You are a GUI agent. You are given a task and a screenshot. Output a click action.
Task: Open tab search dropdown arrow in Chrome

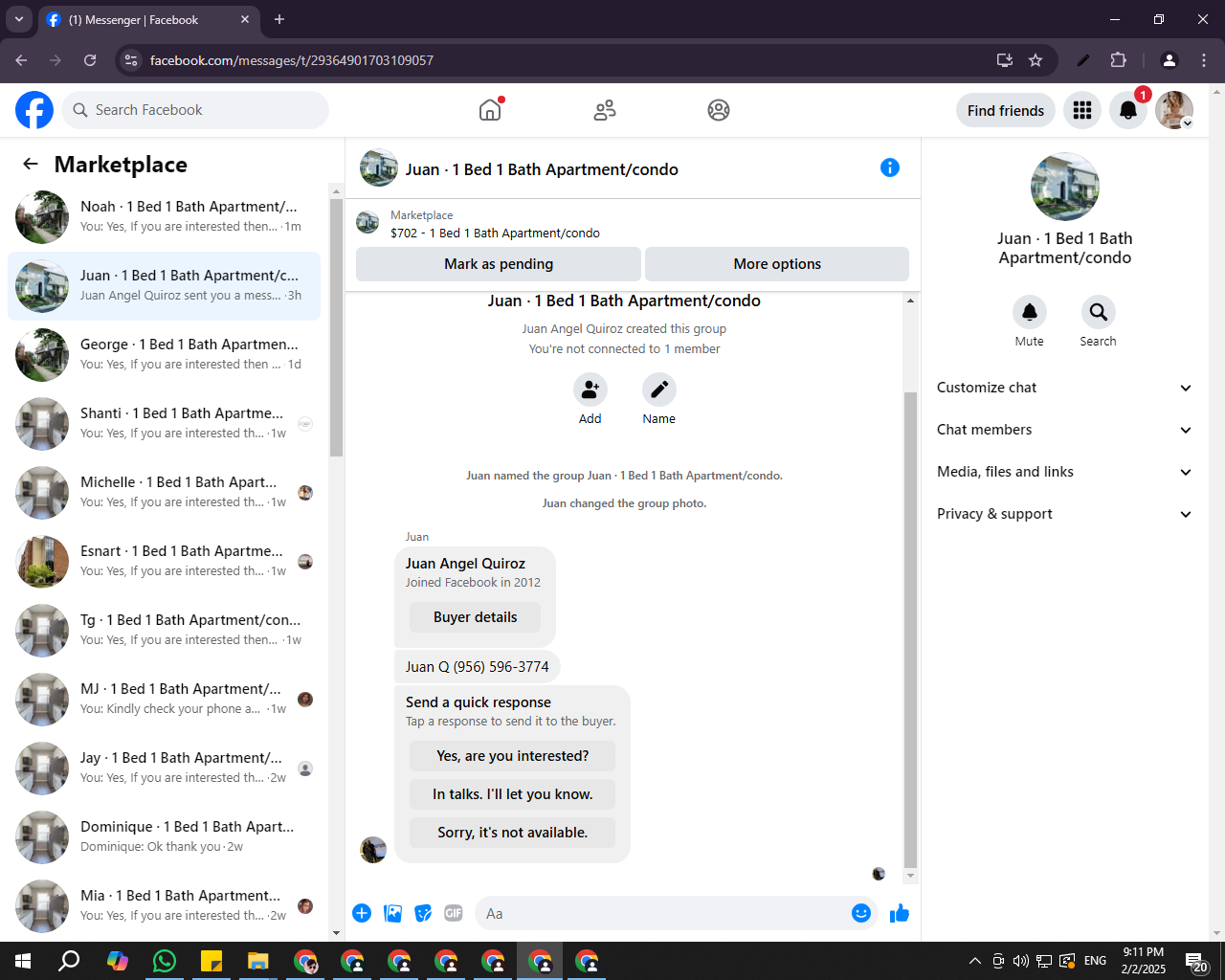tap(19, 19)
